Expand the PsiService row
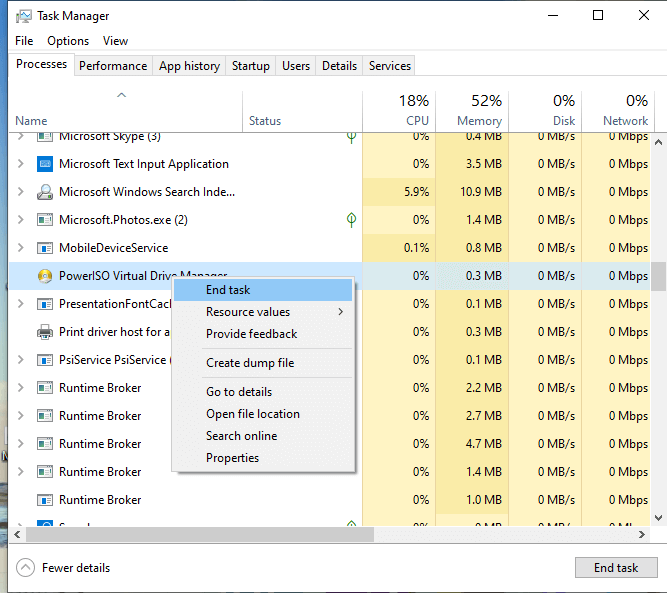This screenshot has height=593, width=667. (x=20, y=360)
